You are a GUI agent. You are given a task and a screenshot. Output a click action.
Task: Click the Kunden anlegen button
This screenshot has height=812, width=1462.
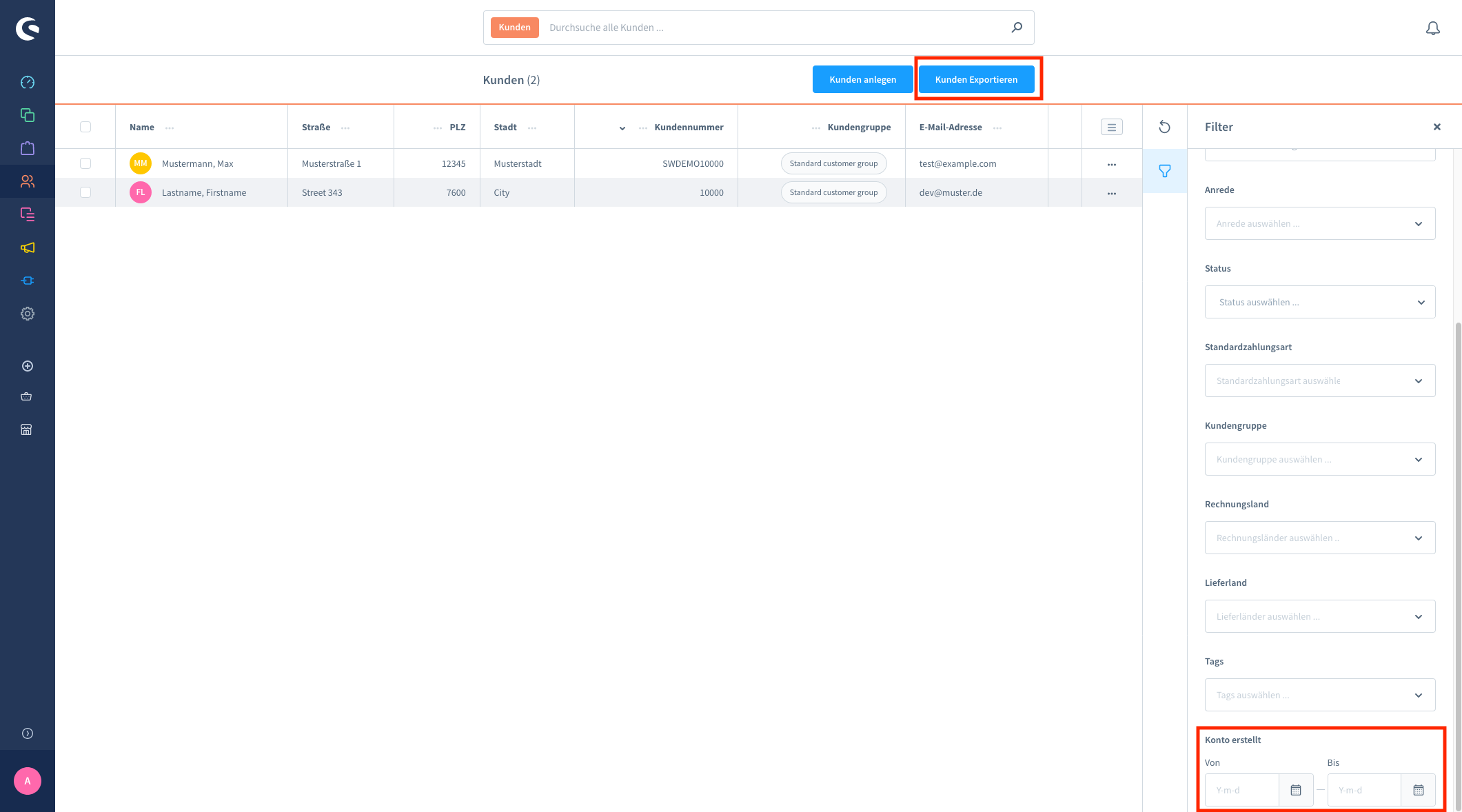862,79
